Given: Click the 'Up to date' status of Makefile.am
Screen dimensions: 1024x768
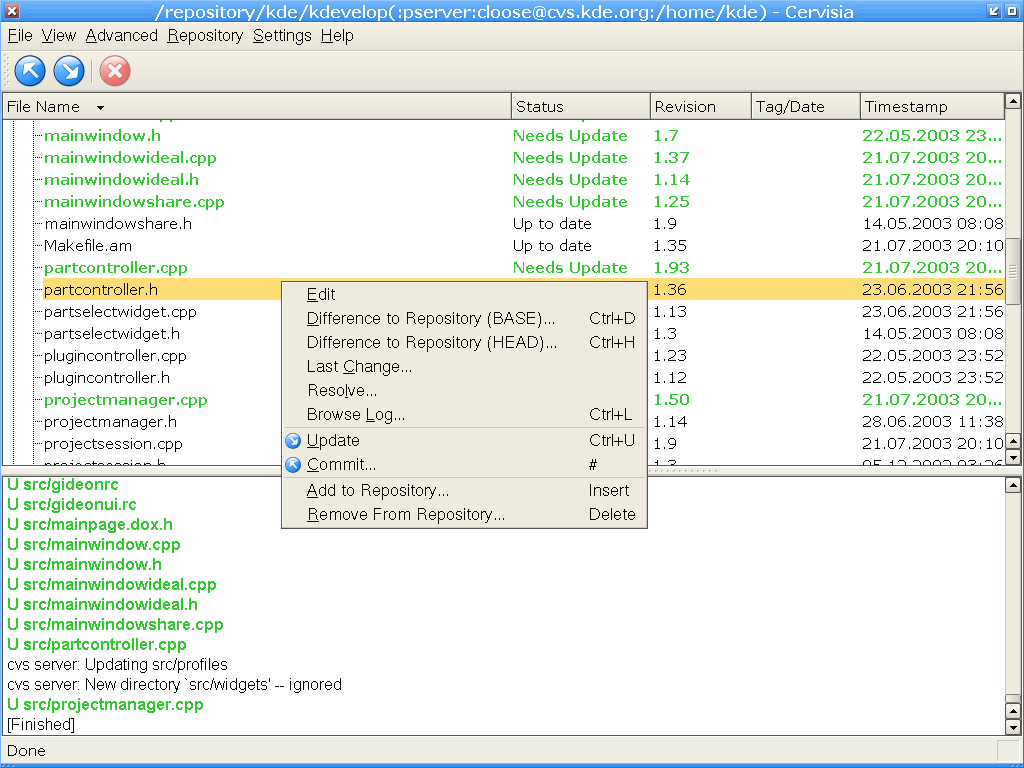Looking at the screenshot, I should coord(552,246).
